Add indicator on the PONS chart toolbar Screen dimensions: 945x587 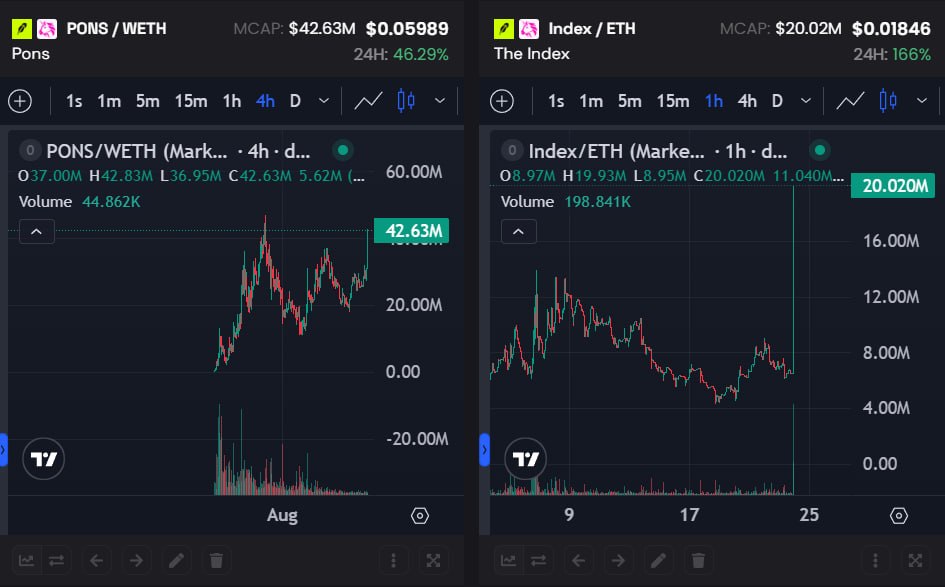point(20,101)
